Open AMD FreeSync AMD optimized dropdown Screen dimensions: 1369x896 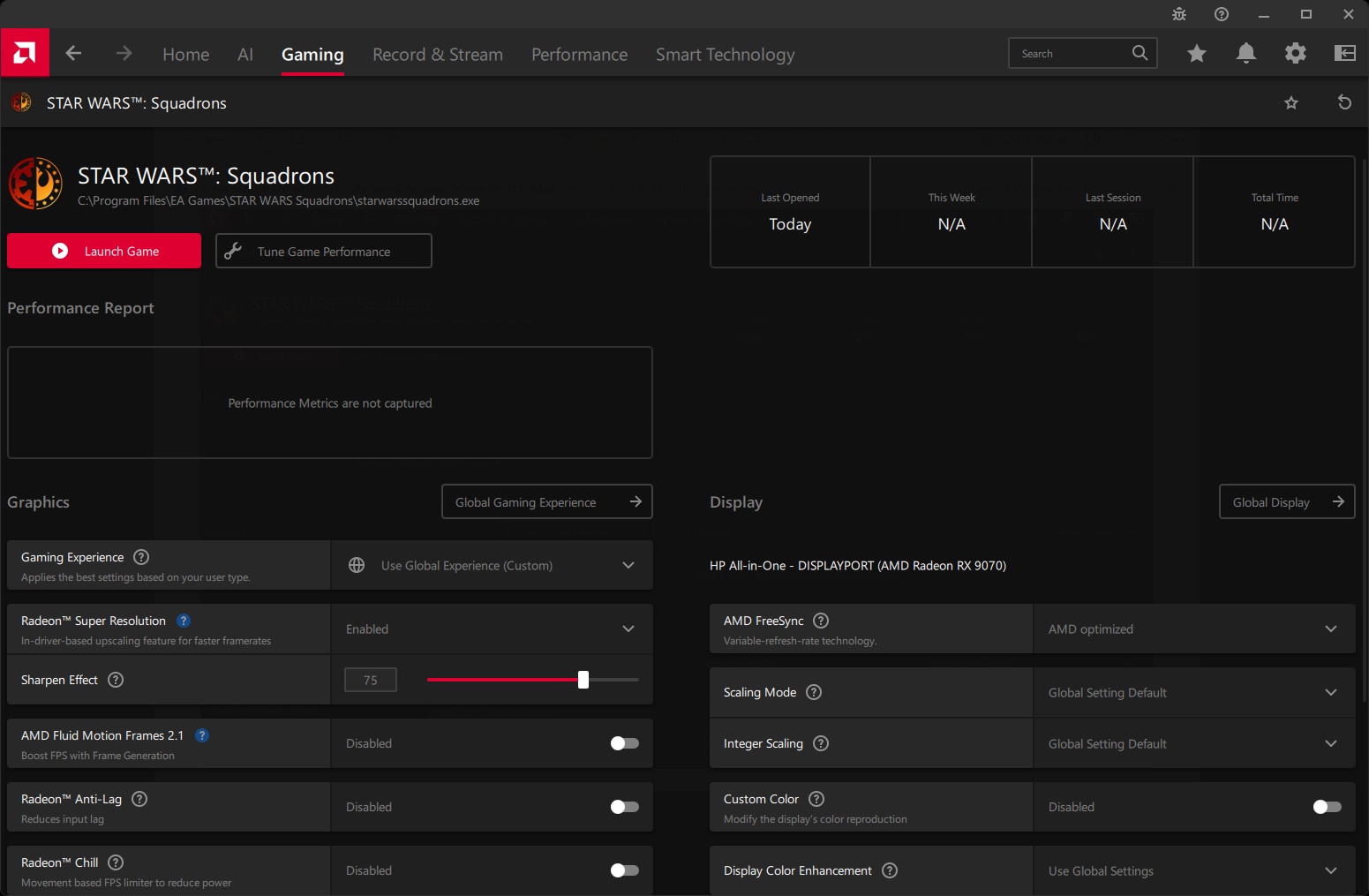tap(1194, 629)
